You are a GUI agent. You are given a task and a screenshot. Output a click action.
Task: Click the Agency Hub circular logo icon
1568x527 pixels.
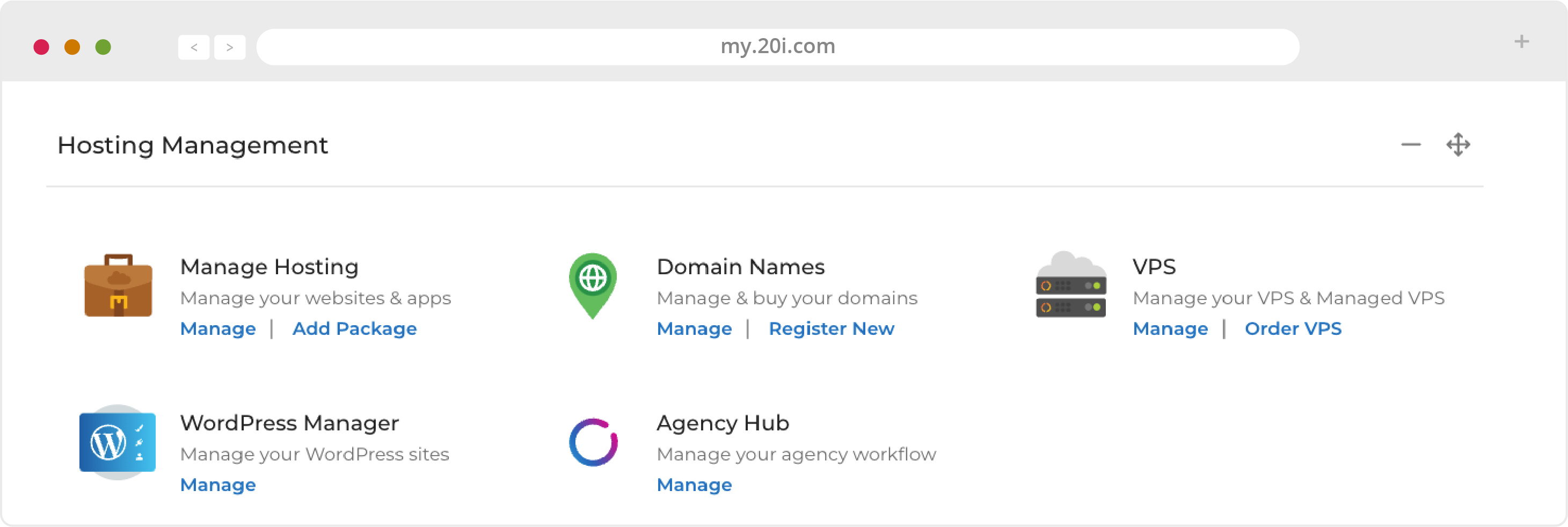[x=594, y=442]
